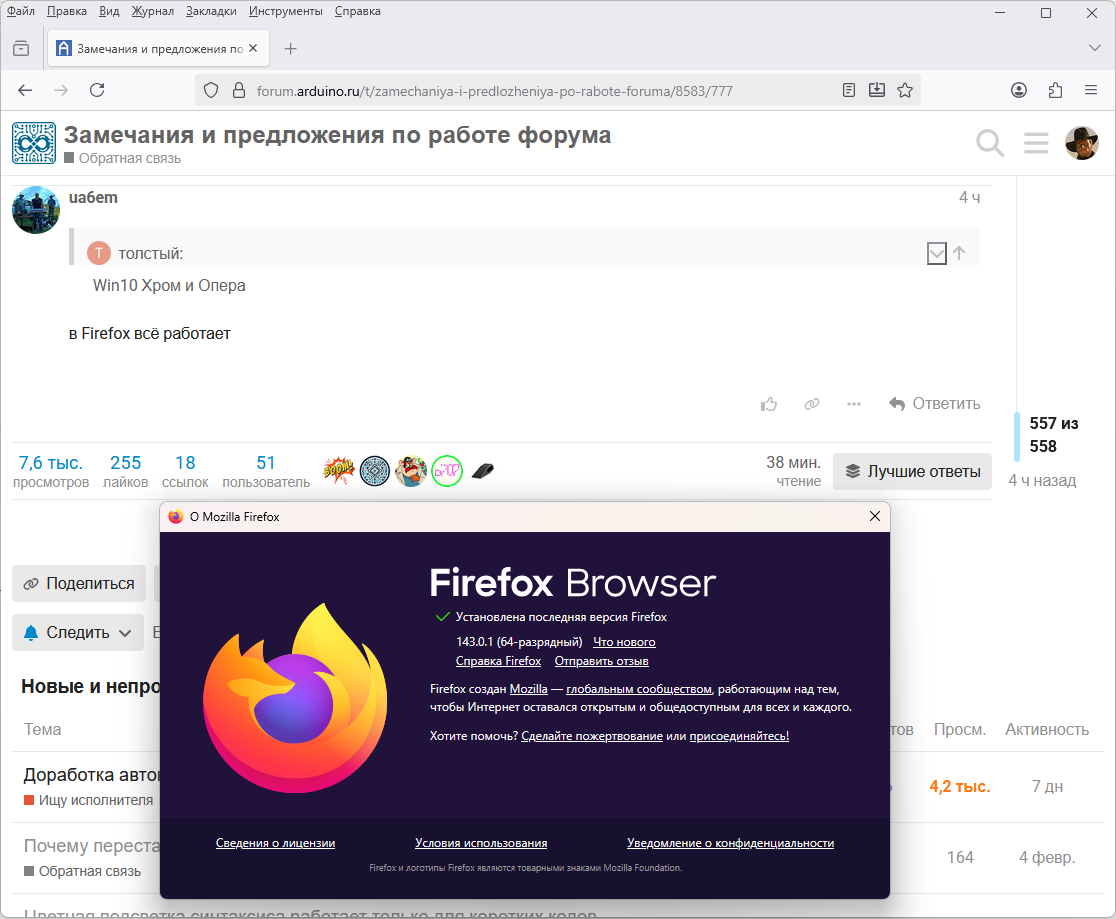
Task: Reload the page with refresh icon
Action: (x=97, y=90)
